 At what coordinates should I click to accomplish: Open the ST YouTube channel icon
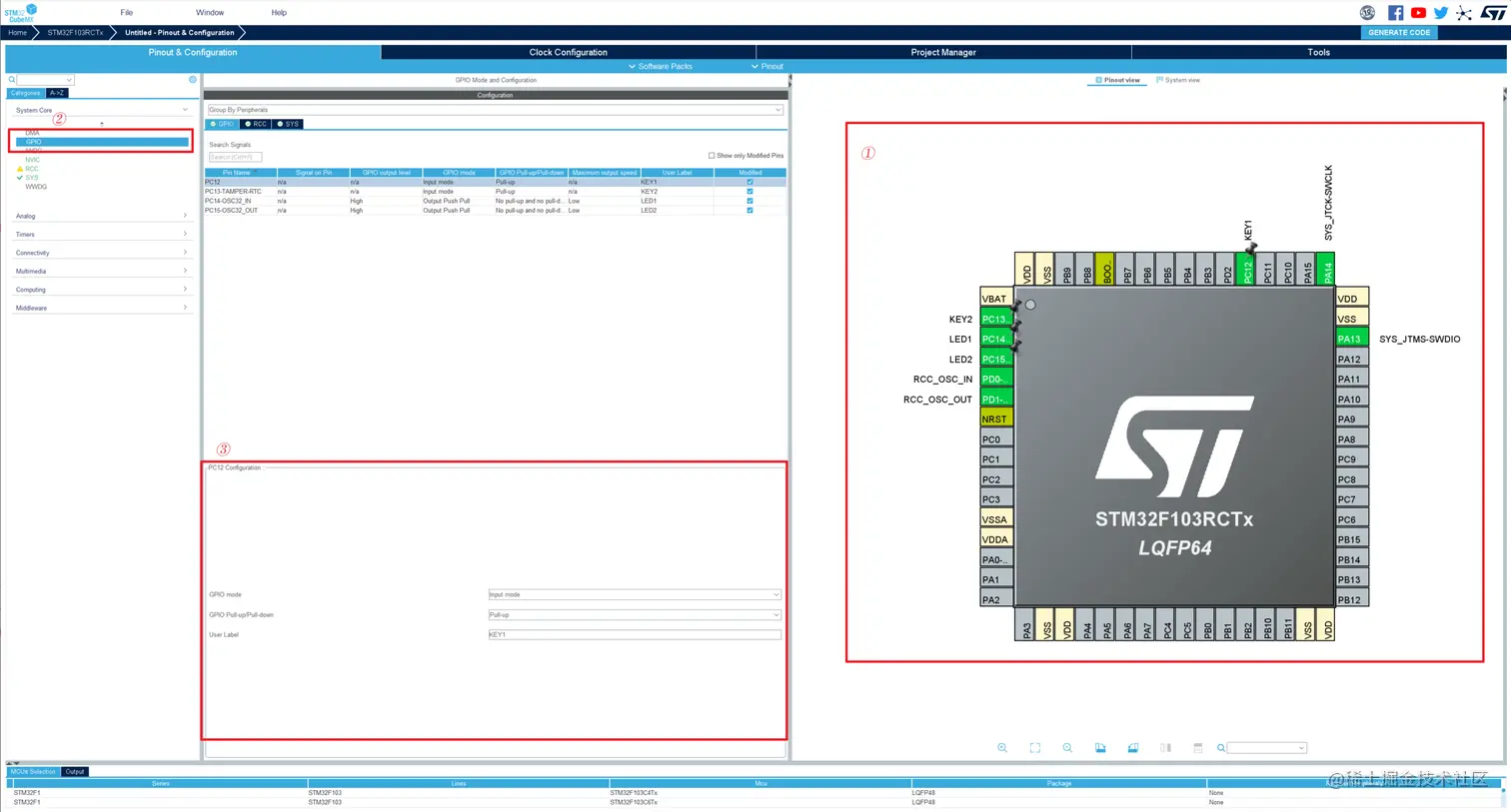1418,13
